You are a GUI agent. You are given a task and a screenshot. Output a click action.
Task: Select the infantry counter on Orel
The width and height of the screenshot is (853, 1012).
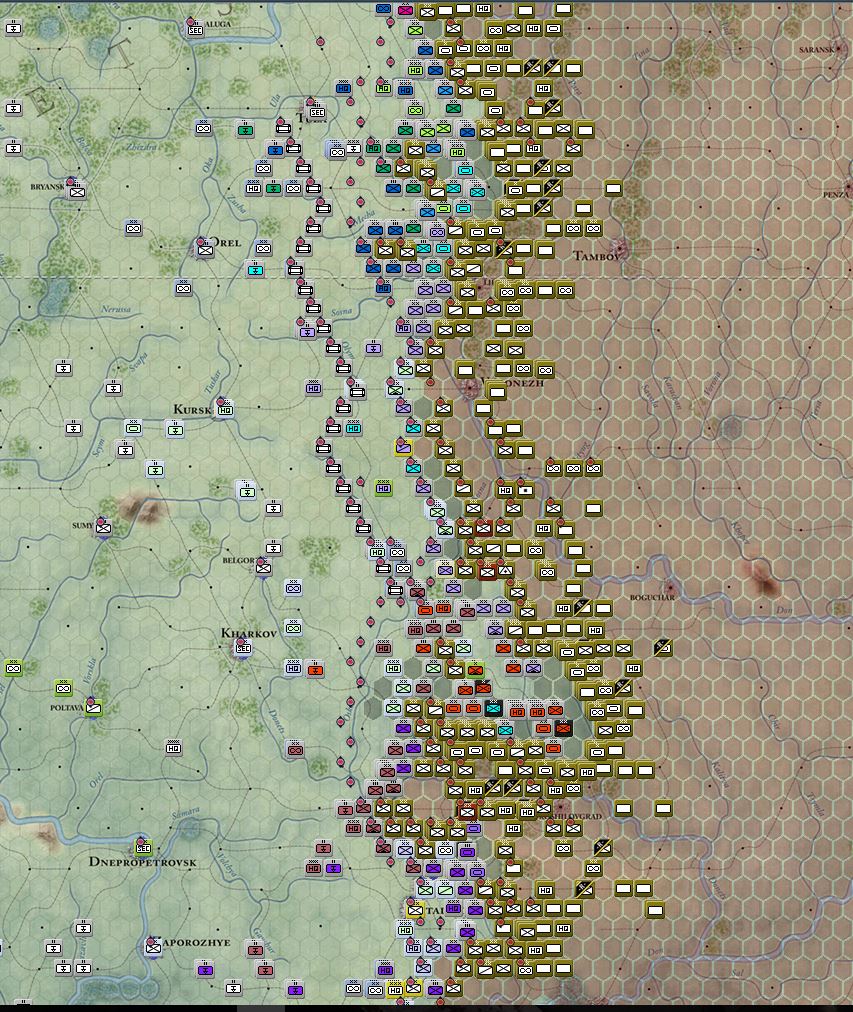(x=206, y=250)
